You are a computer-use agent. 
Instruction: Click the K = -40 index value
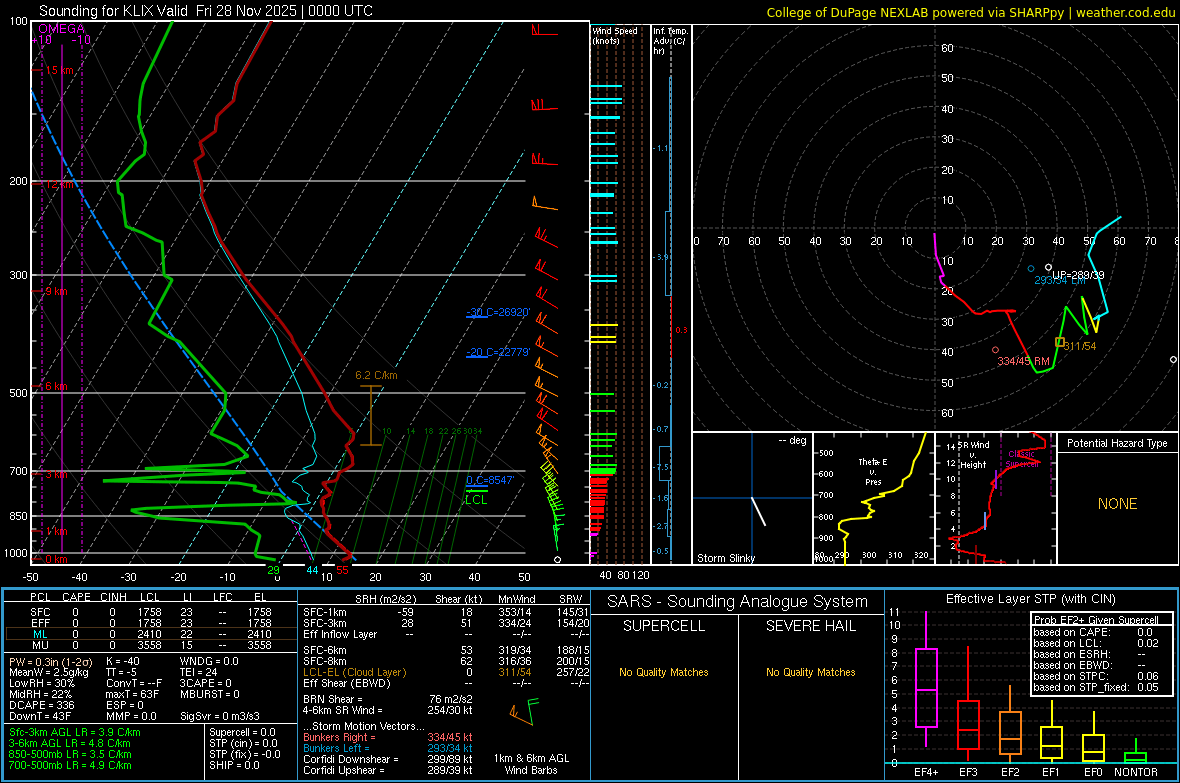[123, 661]
